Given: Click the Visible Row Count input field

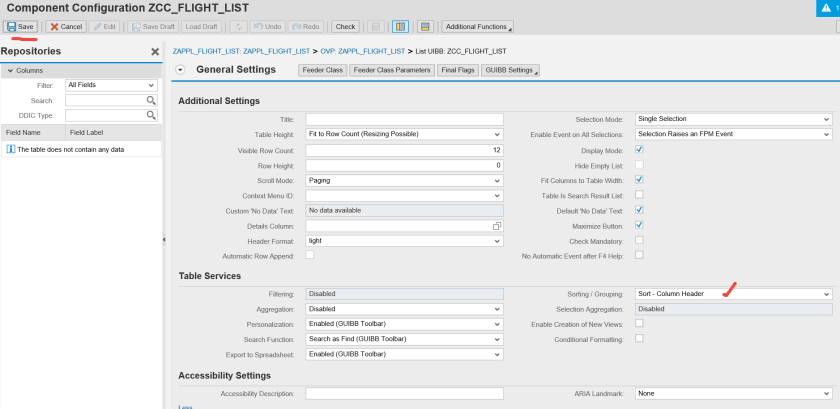Looking at the screenshot, I should pos(404,150).
